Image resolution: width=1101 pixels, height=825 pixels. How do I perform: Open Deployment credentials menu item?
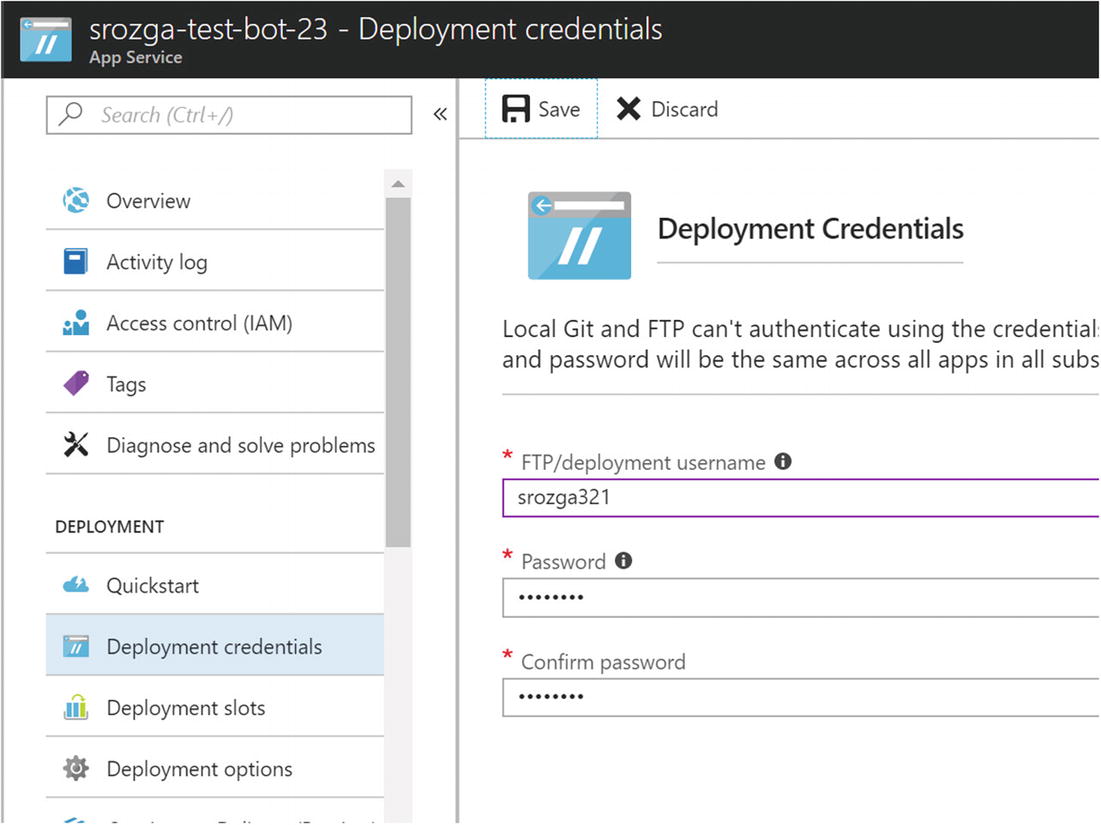pos(214,647)
